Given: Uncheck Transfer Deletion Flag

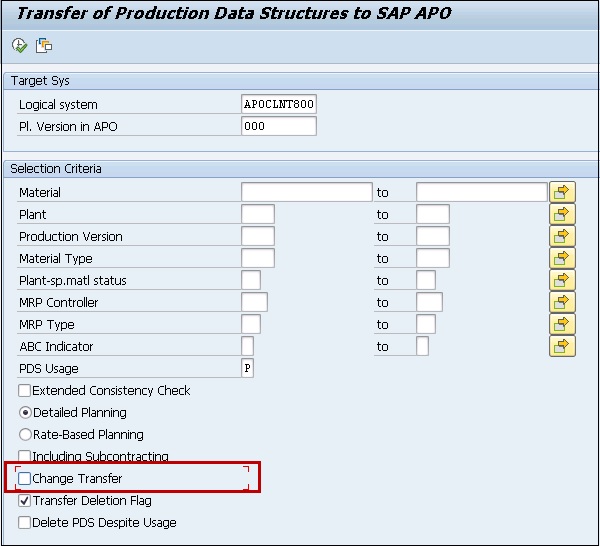Looking at the screenshot, I should click(25, 501).
